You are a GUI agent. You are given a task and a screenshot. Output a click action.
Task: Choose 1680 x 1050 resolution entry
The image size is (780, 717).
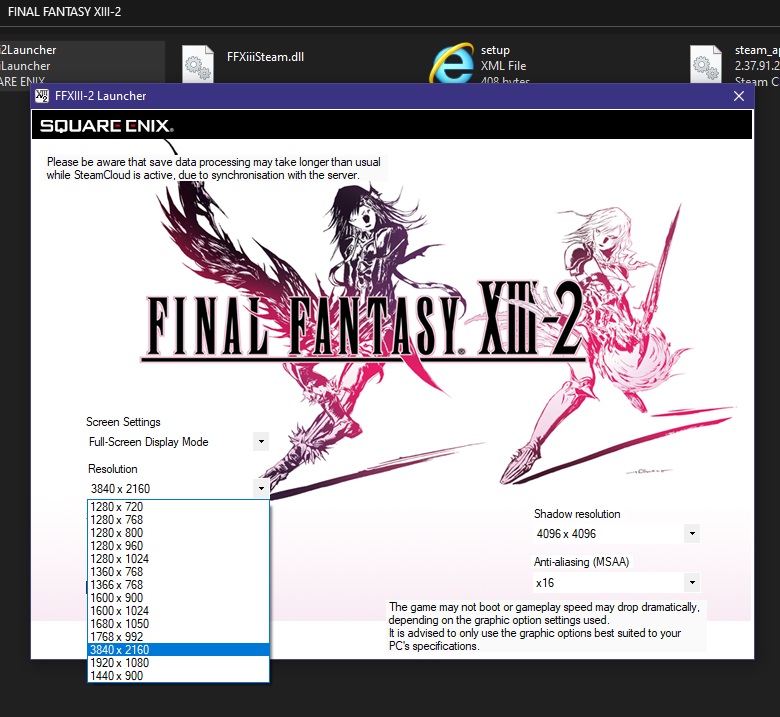pyautogui.click(x=178, y=623)
